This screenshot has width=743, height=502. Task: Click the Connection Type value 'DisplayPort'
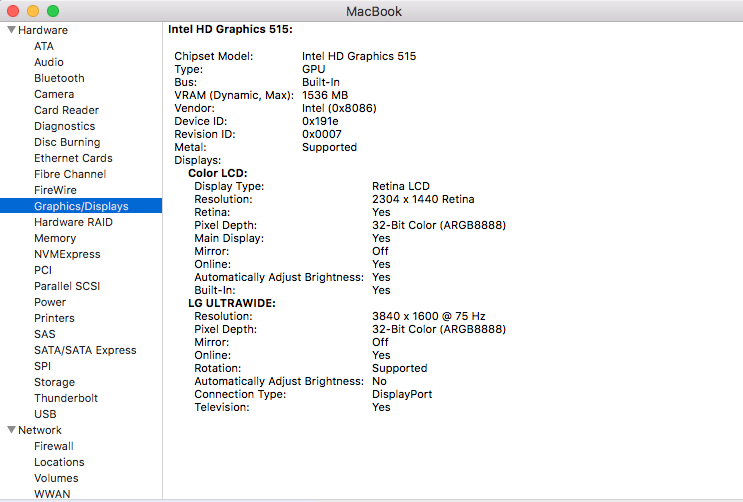[x=402, y=394]
